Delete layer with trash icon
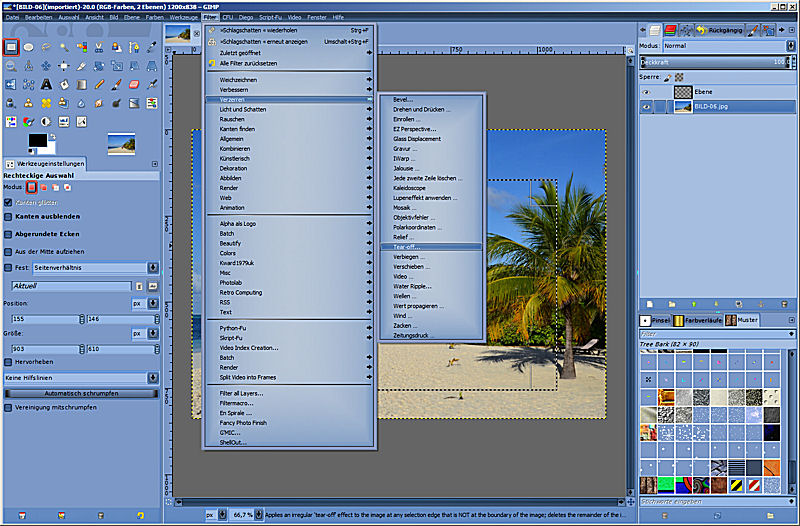 click(785, 305)
